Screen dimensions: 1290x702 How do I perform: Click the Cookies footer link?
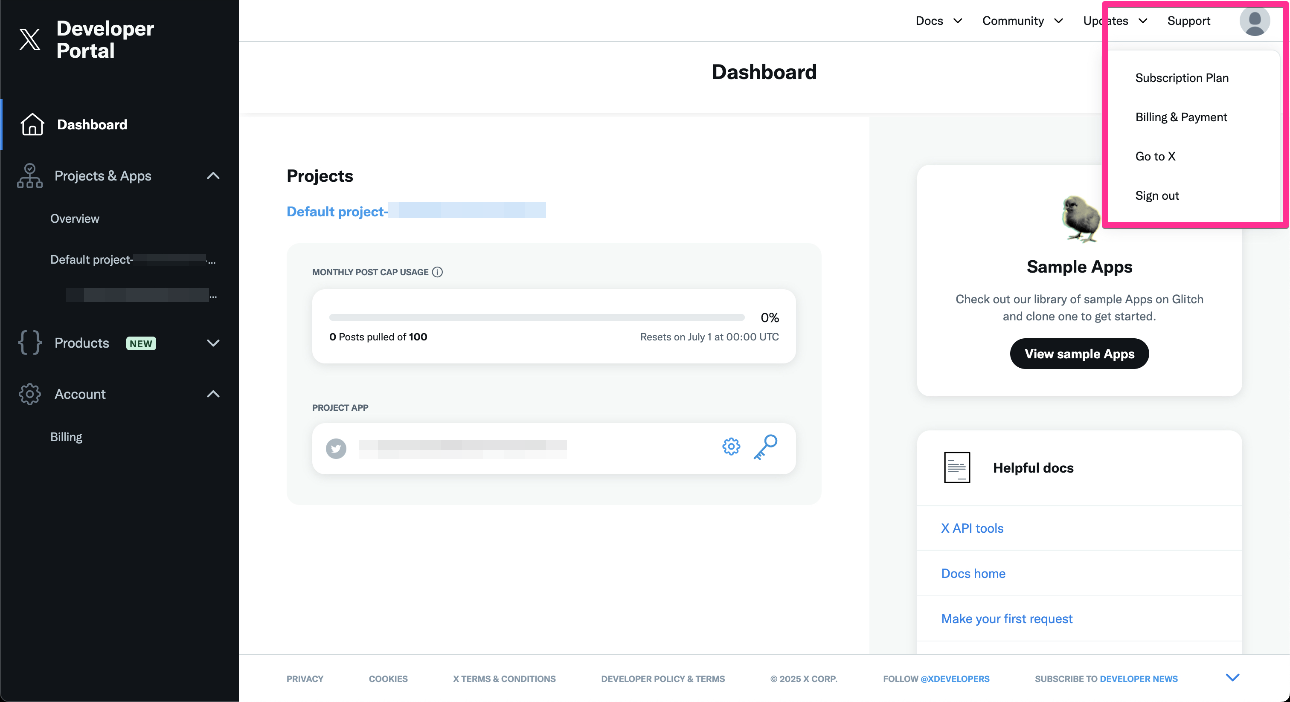(x=388, y=679)
